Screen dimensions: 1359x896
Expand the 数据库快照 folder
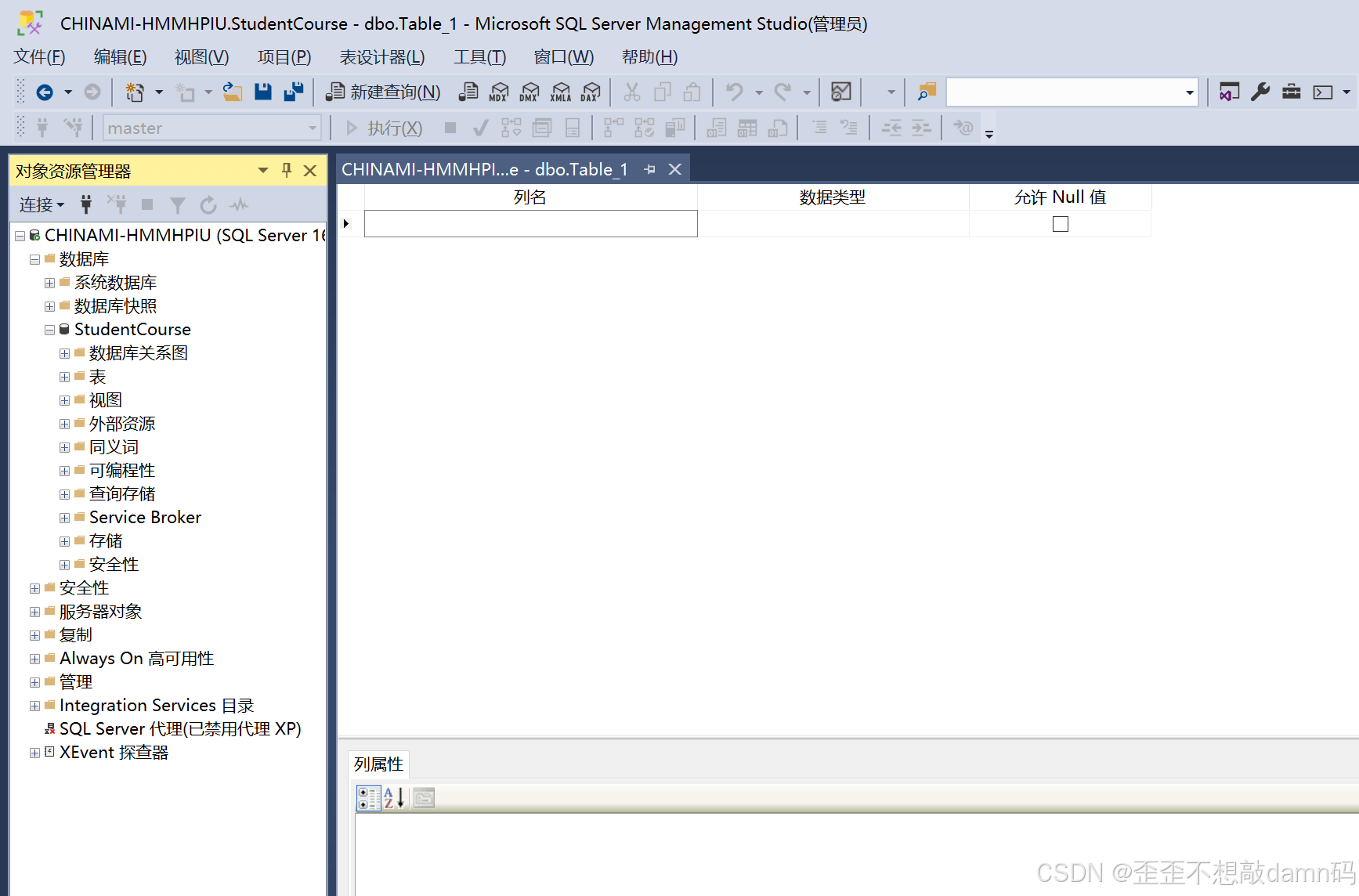(x=49, y=306)
